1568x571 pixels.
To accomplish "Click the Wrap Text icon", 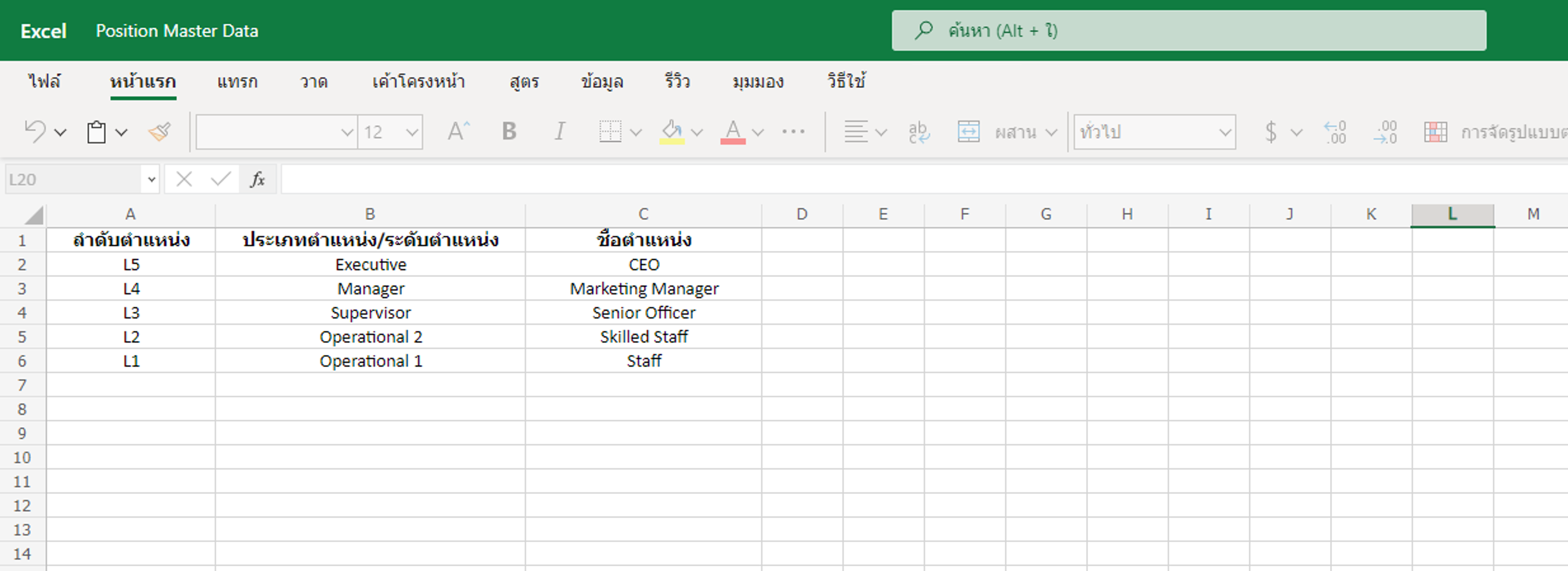I will pyautogui.click(x=919, y=131).
